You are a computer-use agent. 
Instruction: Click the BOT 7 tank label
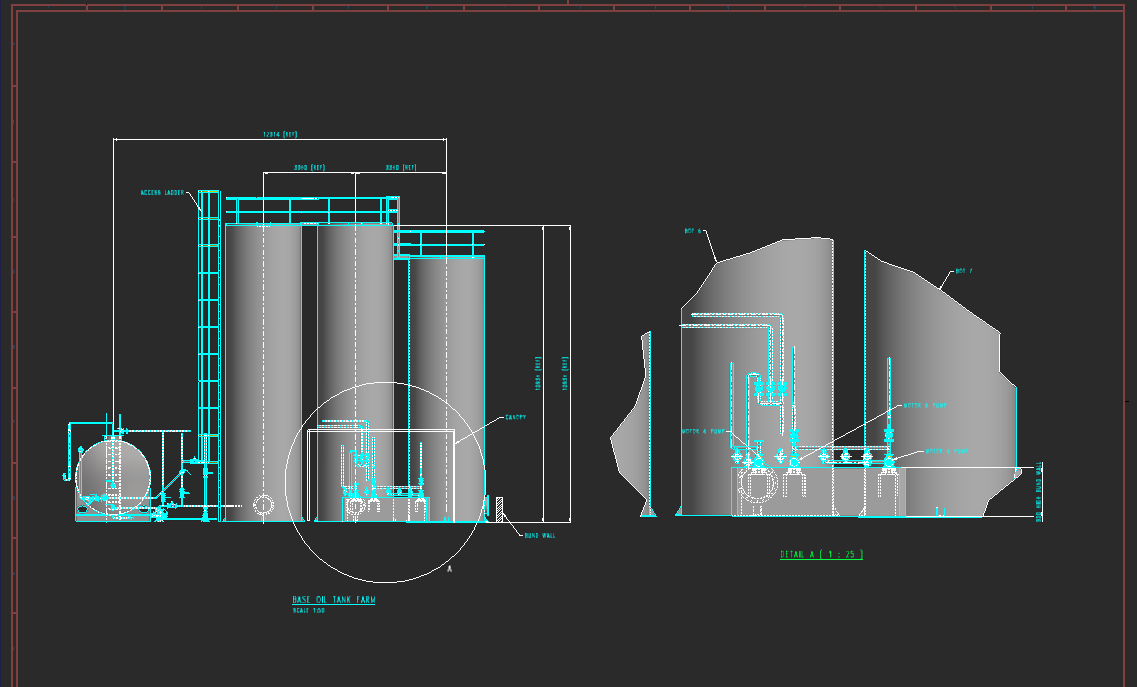963,271
